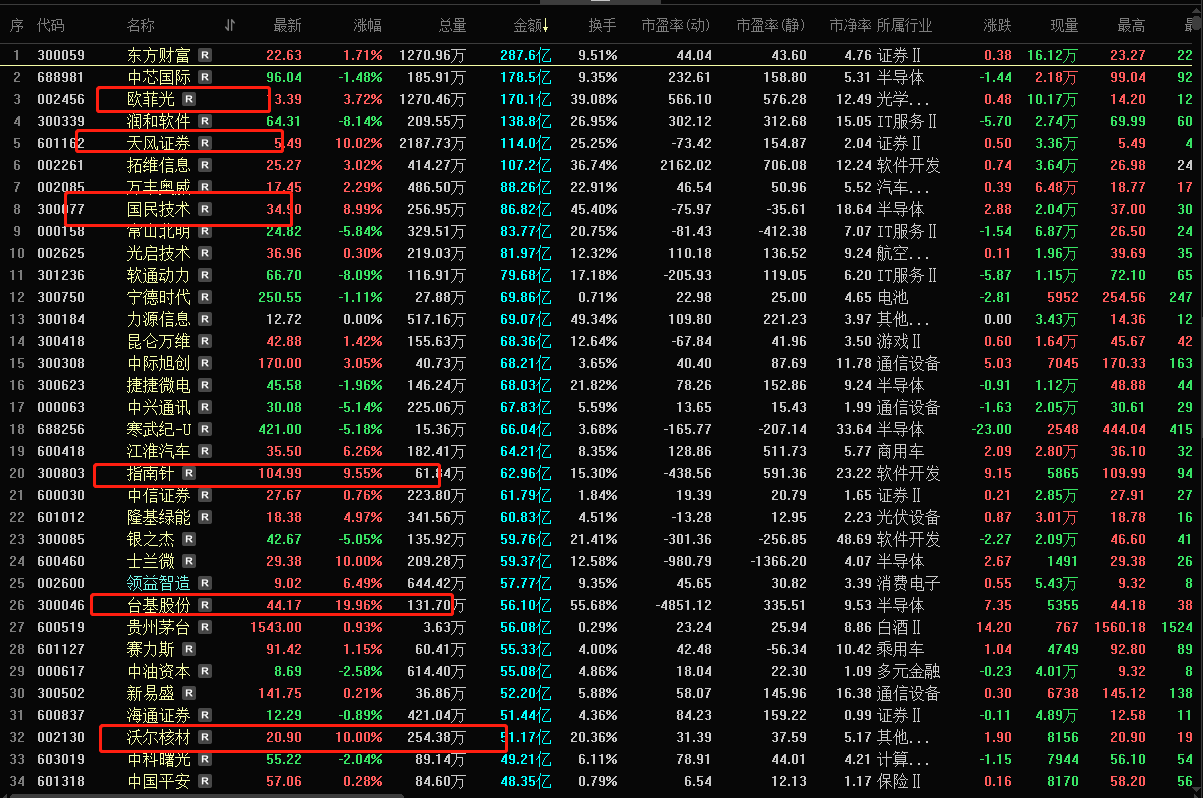Click the R badge beside 中油资本
Screen dimensions: 1203x798
click(205, 671)
